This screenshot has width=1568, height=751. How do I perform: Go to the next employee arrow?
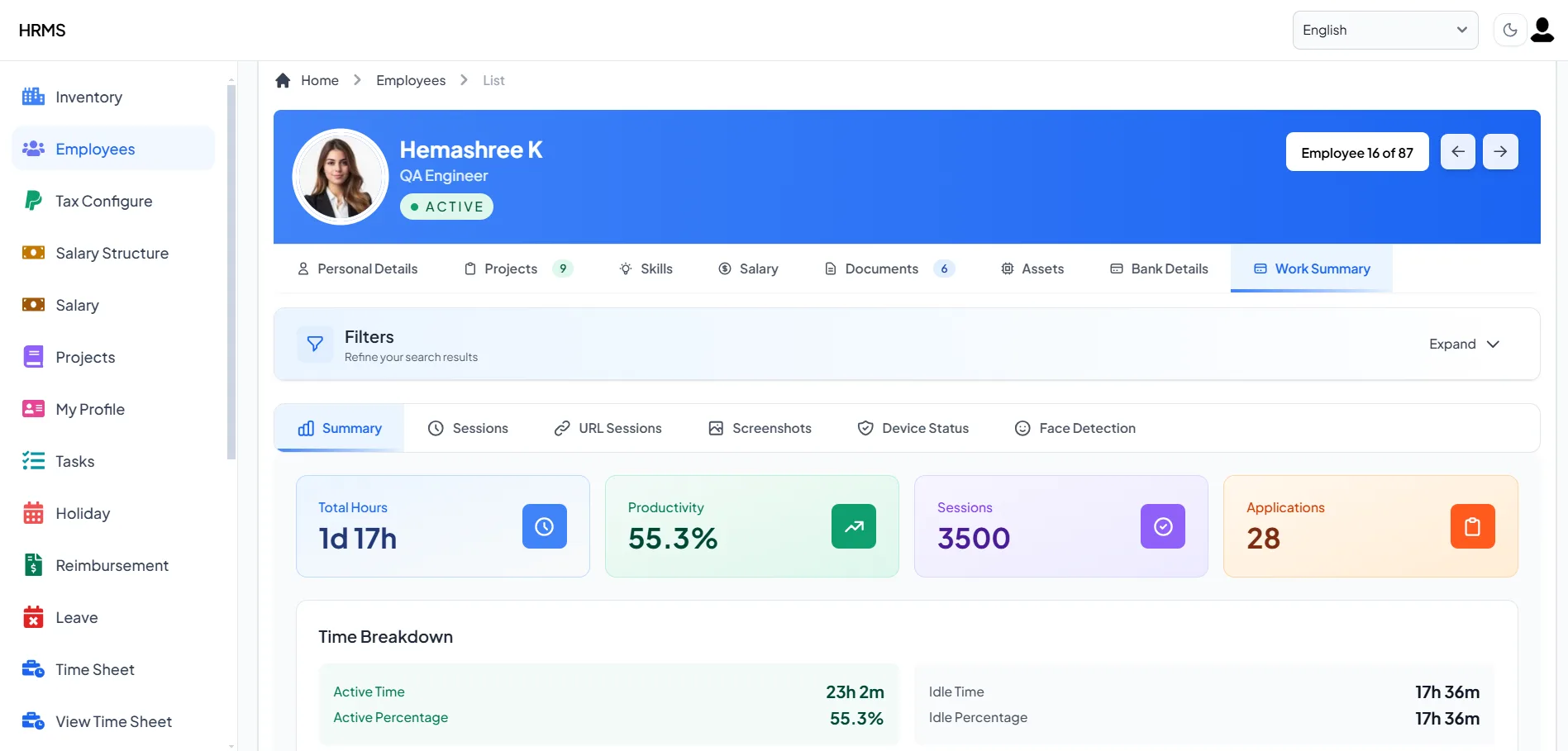pyautogui.click(x=1499, y=152)
